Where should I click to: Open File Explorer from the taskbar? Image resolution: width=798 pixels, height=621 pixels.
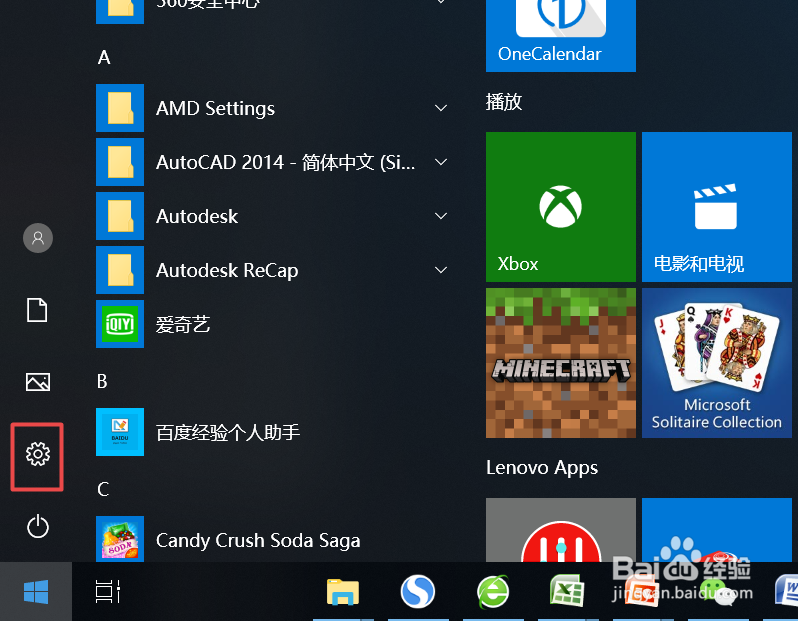(343, 592)
